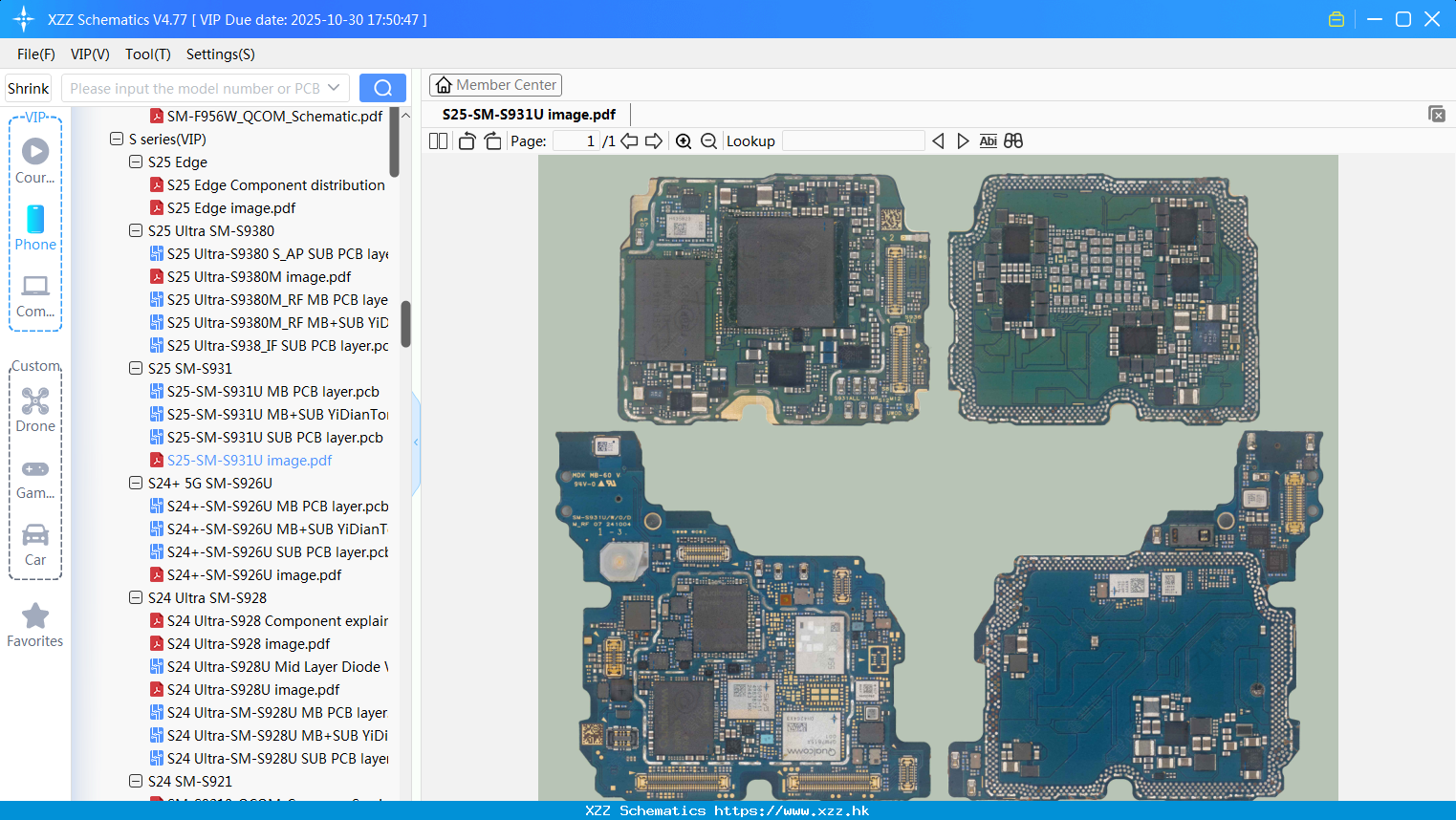The width and height of the screenshot is (1456, 820).
Task: Collapse the S25 Ultra SM-S9380 folder
Action: pos(135,230)
